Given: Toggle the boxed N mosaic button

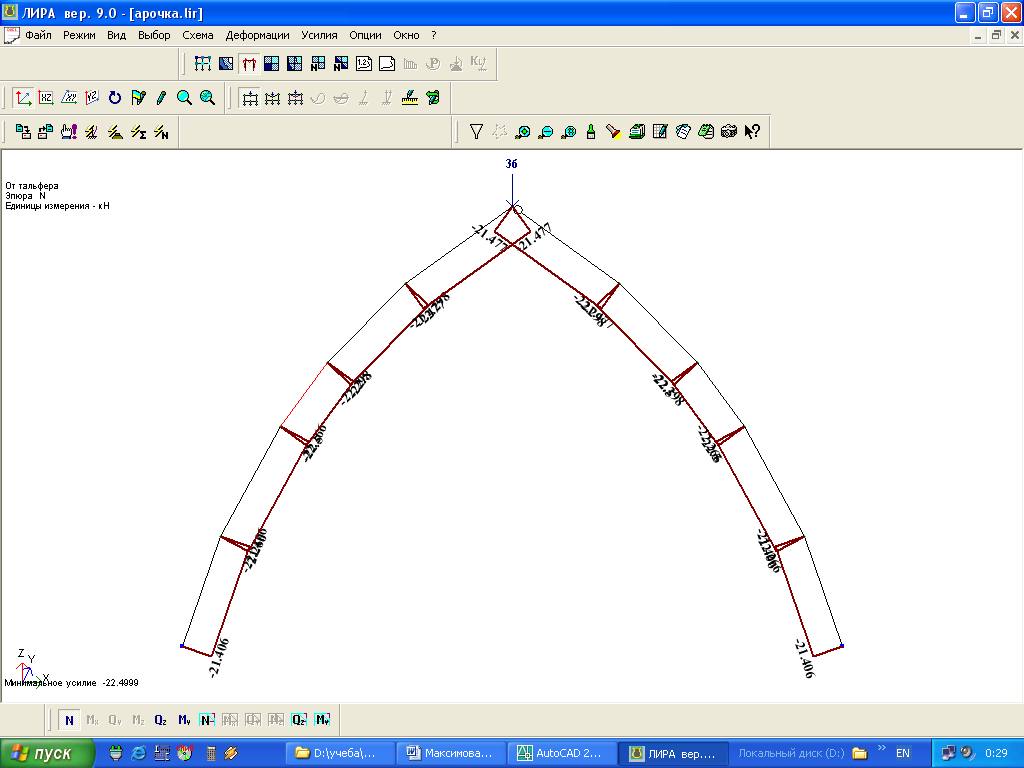Looking at the screenshot, I should coord(207,720).
